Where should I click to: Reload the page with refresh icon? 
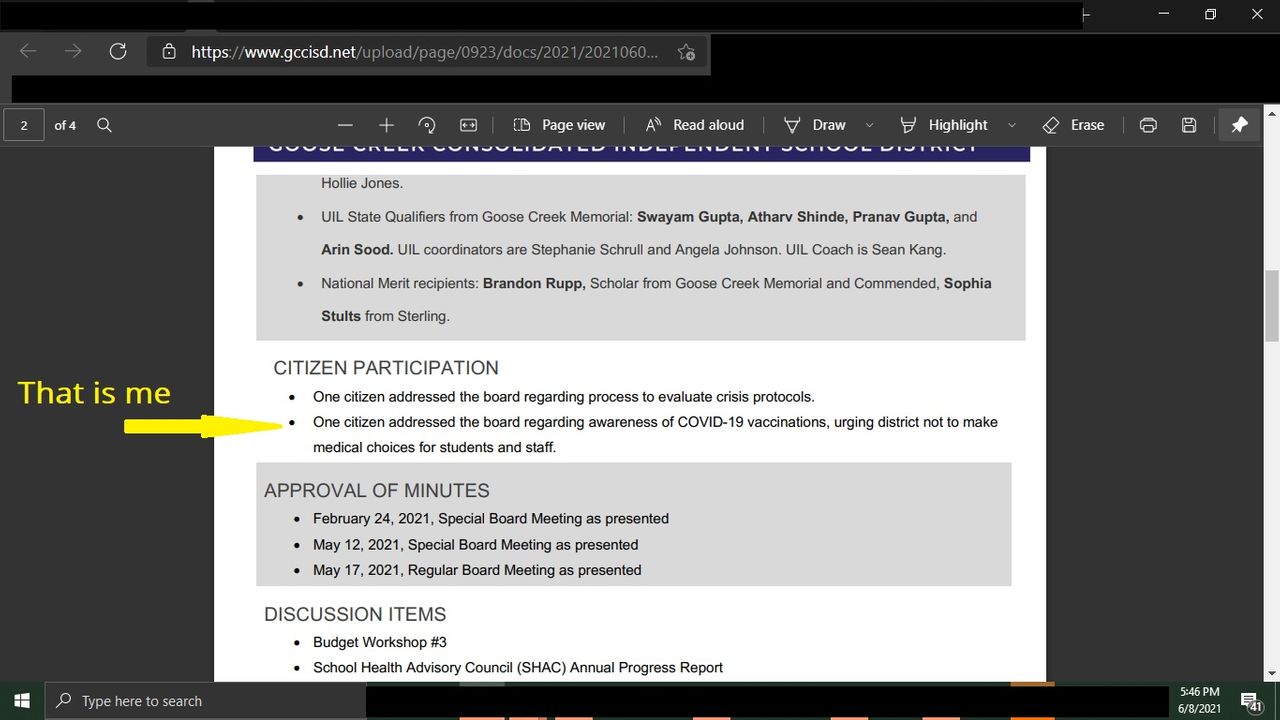click(x=118, y=52)
